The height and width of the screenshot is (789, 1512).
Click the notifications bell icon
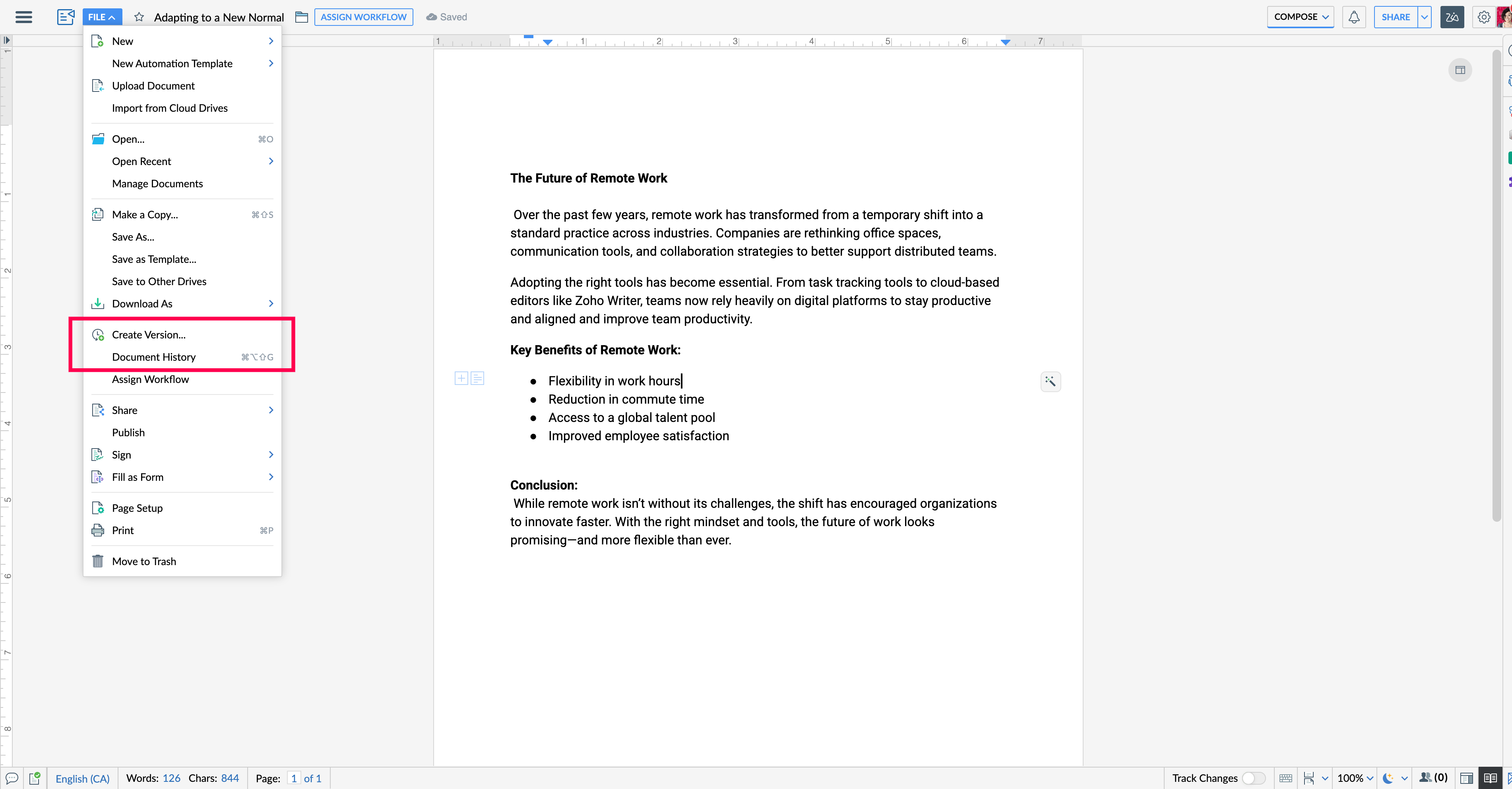coord(1353,17)
